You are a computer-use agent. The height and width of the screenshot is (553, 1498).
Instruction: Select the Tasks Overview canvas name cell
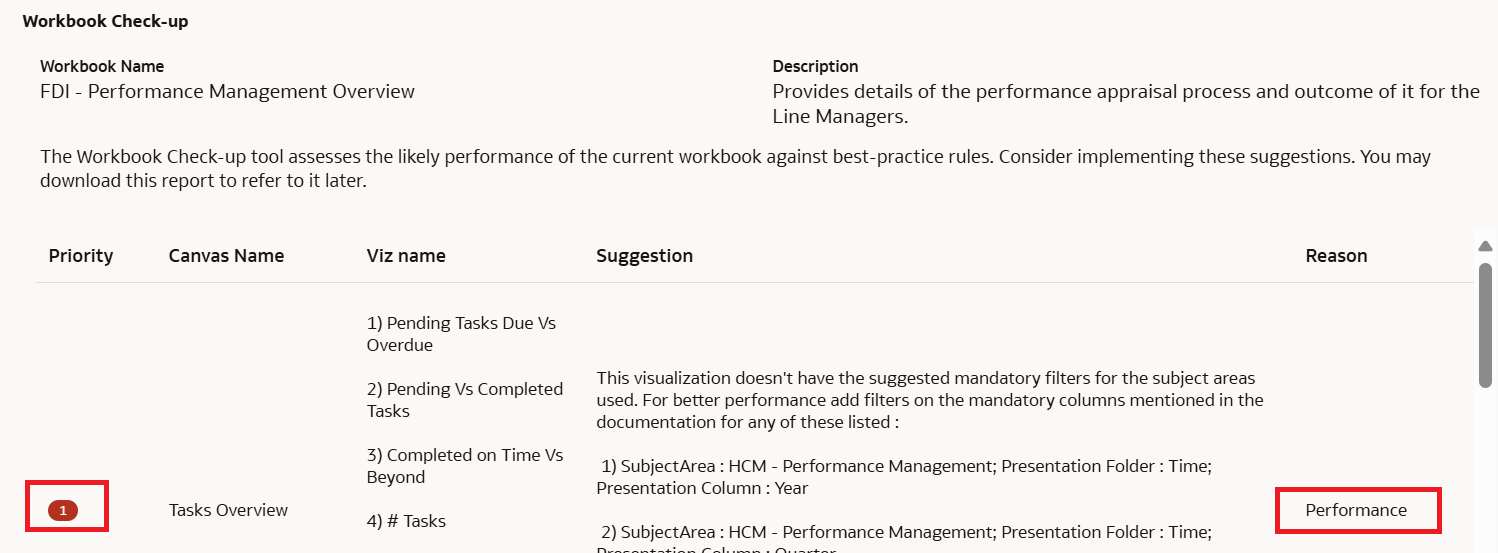229,510
